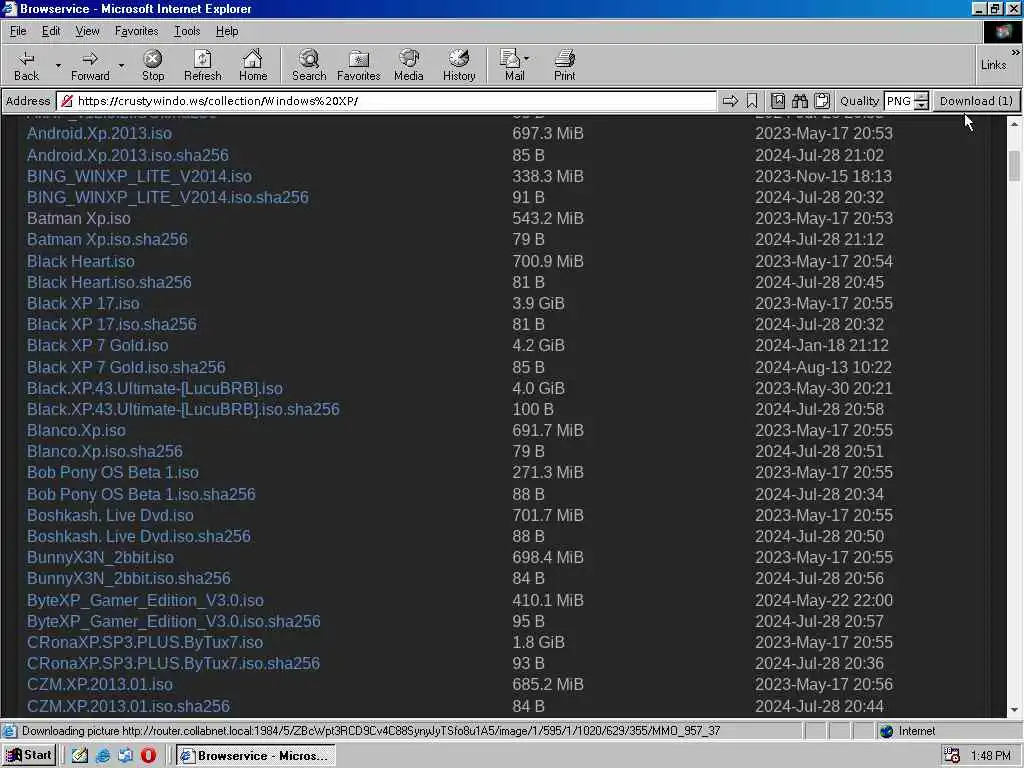Go back using the Back arrow

click(x=27, y=65)
